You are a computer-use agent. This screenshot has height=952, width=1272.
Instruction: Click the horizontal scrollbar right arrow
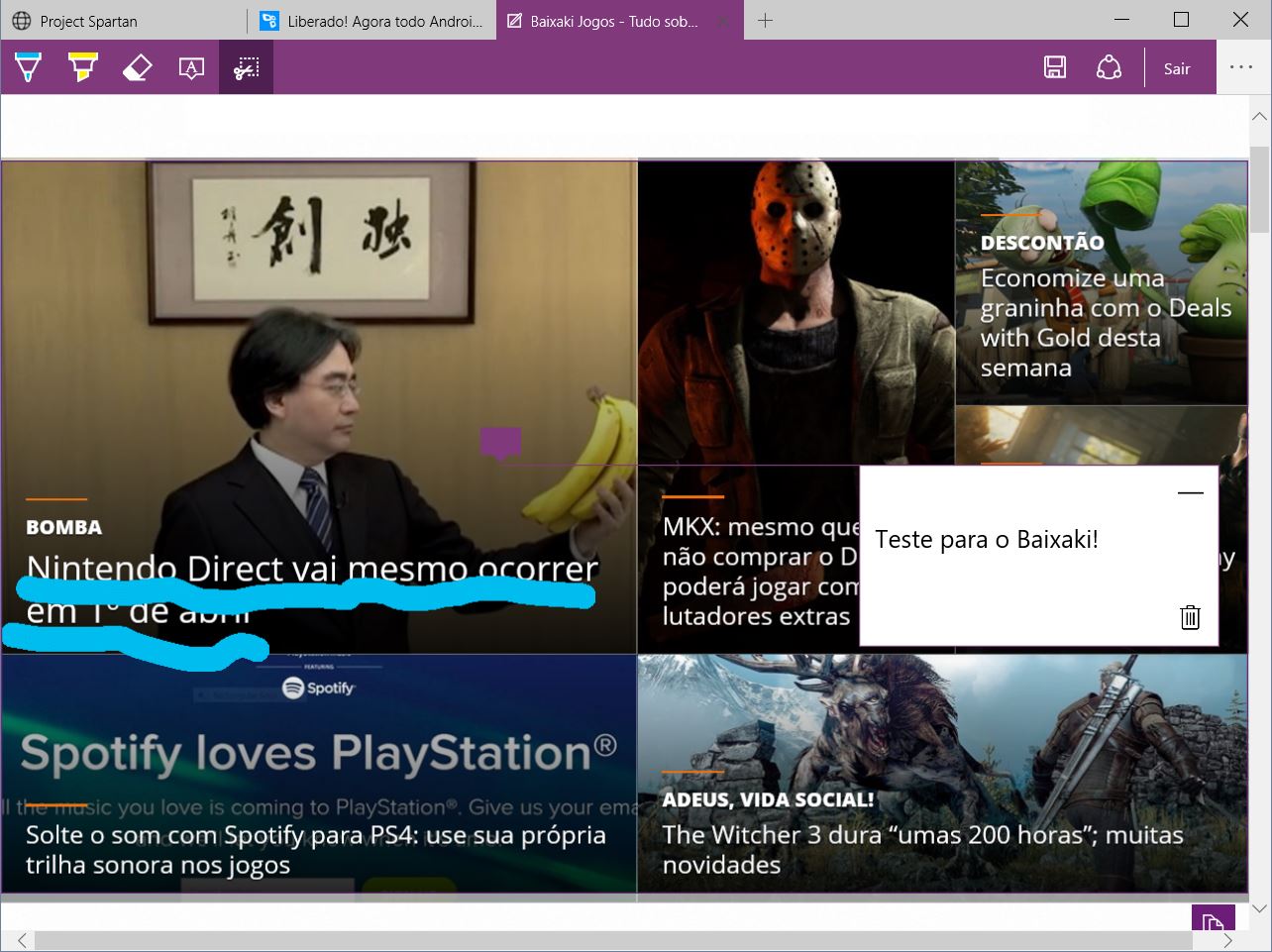point(1228,941)
